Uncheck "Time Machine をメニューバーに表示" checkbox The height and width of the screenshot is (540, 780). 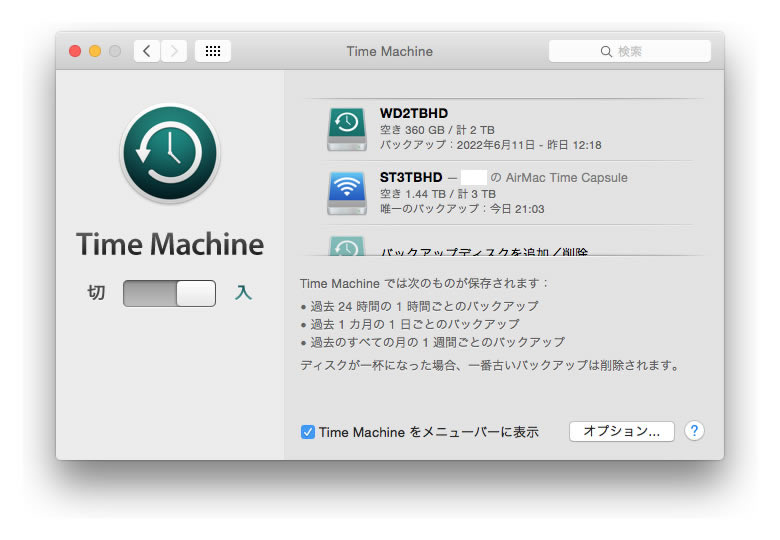pos(308,432)
